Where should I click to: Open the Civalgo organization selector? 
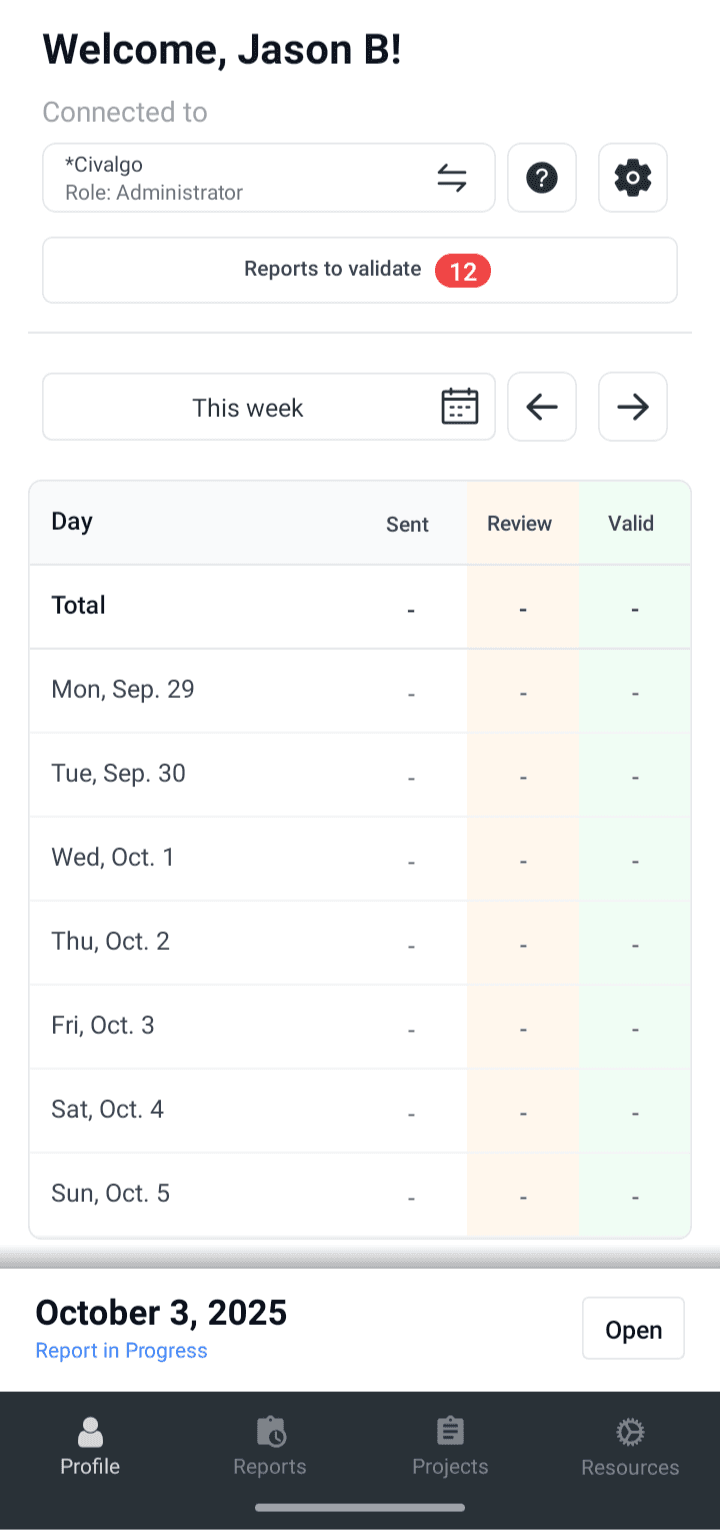pyautogui.click(x=200, y=178)
